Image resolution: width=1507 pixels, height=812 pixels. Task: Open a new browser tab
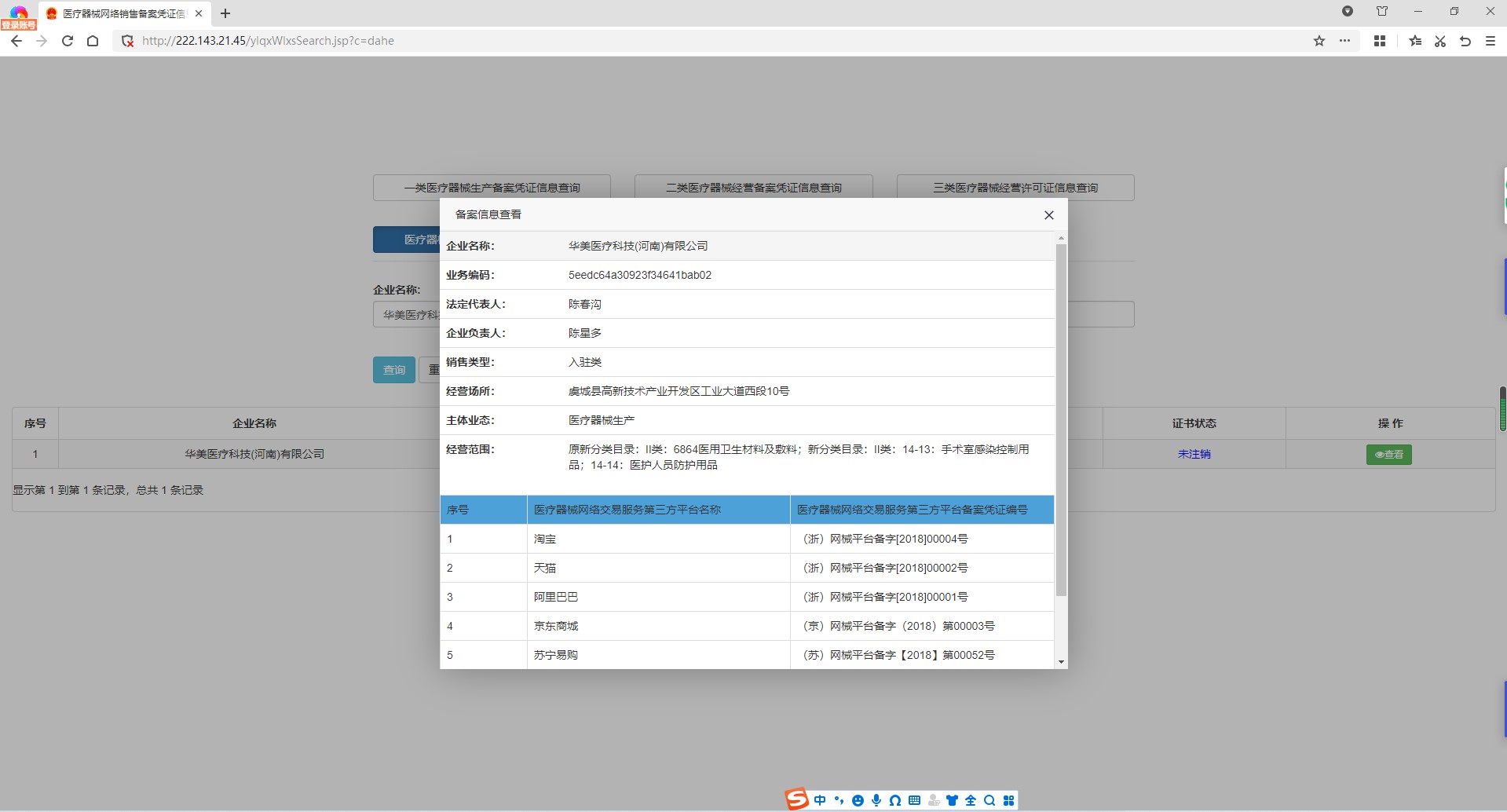coord(225,13)
